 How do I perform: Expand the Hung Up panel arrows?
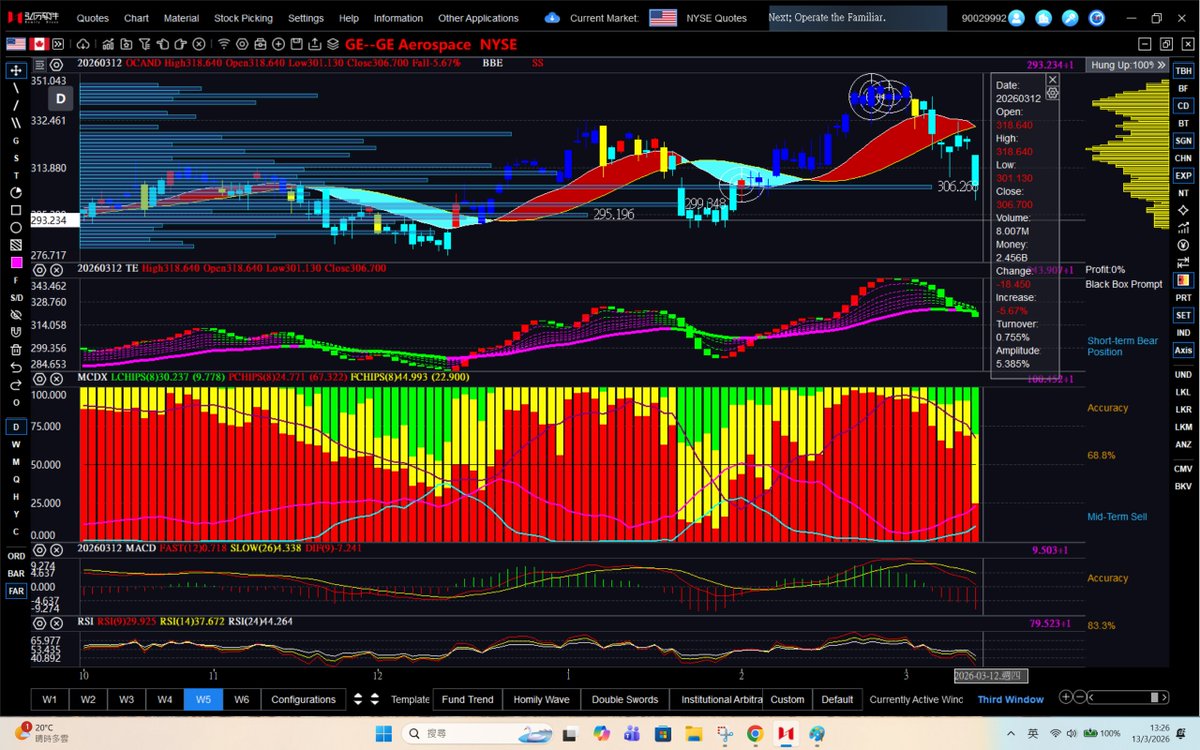coord(1162,64)
